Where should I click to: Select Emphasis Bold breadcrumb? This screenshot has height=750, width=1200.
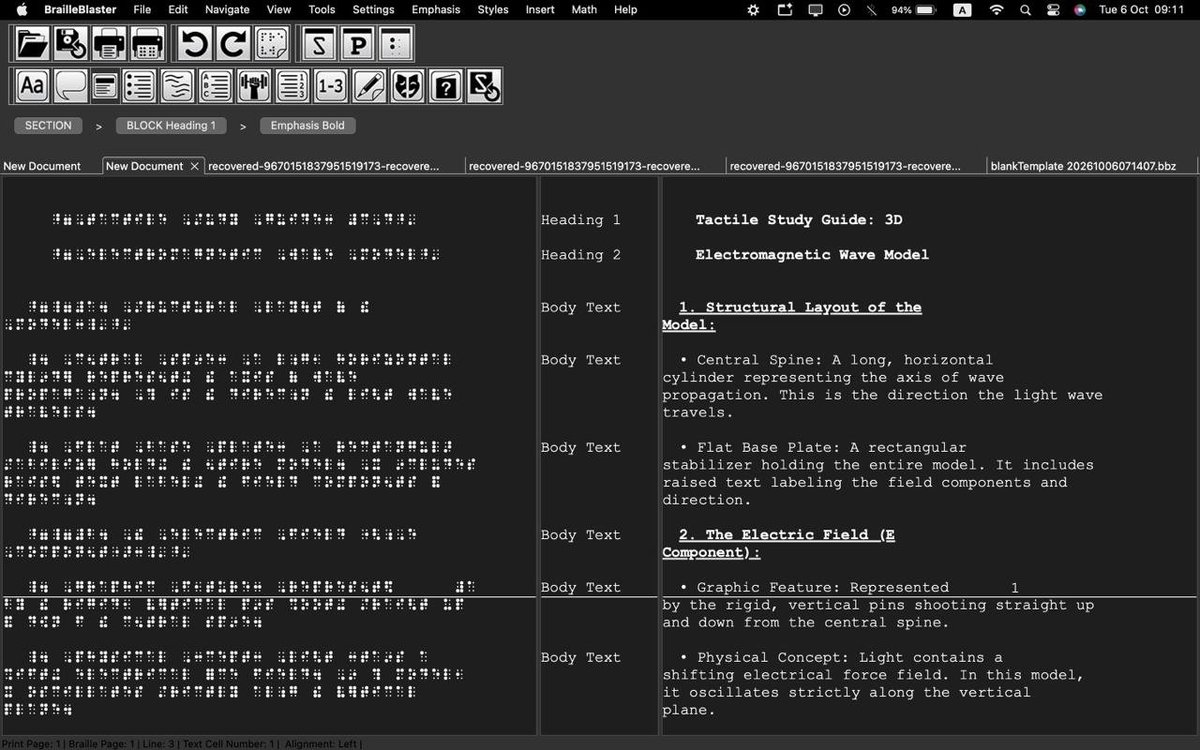tap(308, 126)
